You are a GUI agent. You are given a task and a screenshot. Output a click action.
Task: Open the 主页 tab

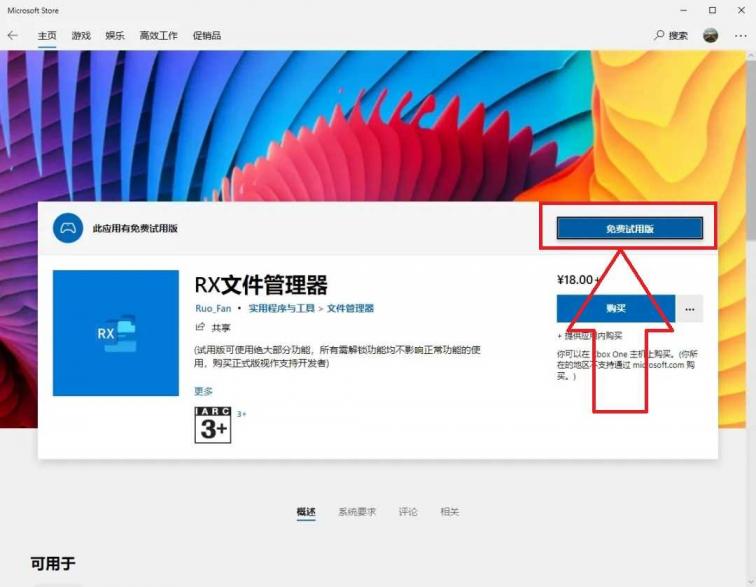tap(47, 36)
